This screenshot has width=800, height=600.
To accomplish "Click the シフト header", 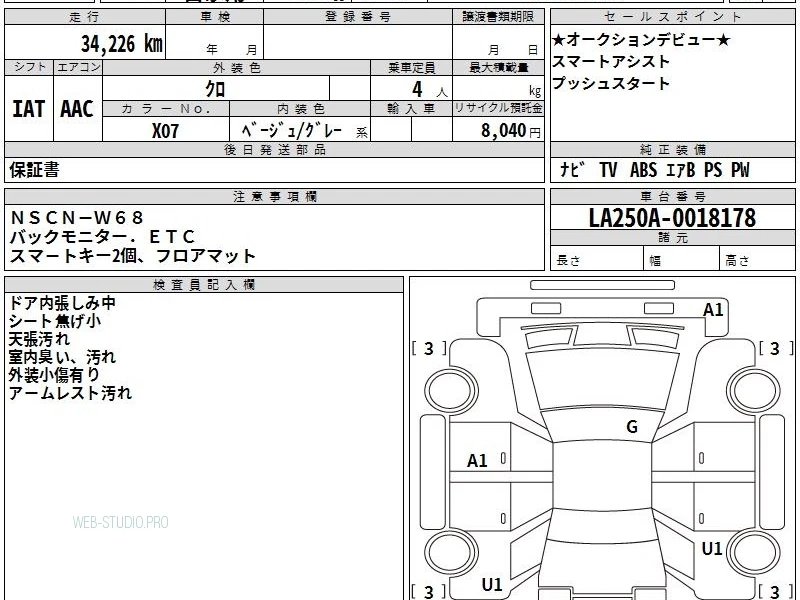I will coord(30,67).
